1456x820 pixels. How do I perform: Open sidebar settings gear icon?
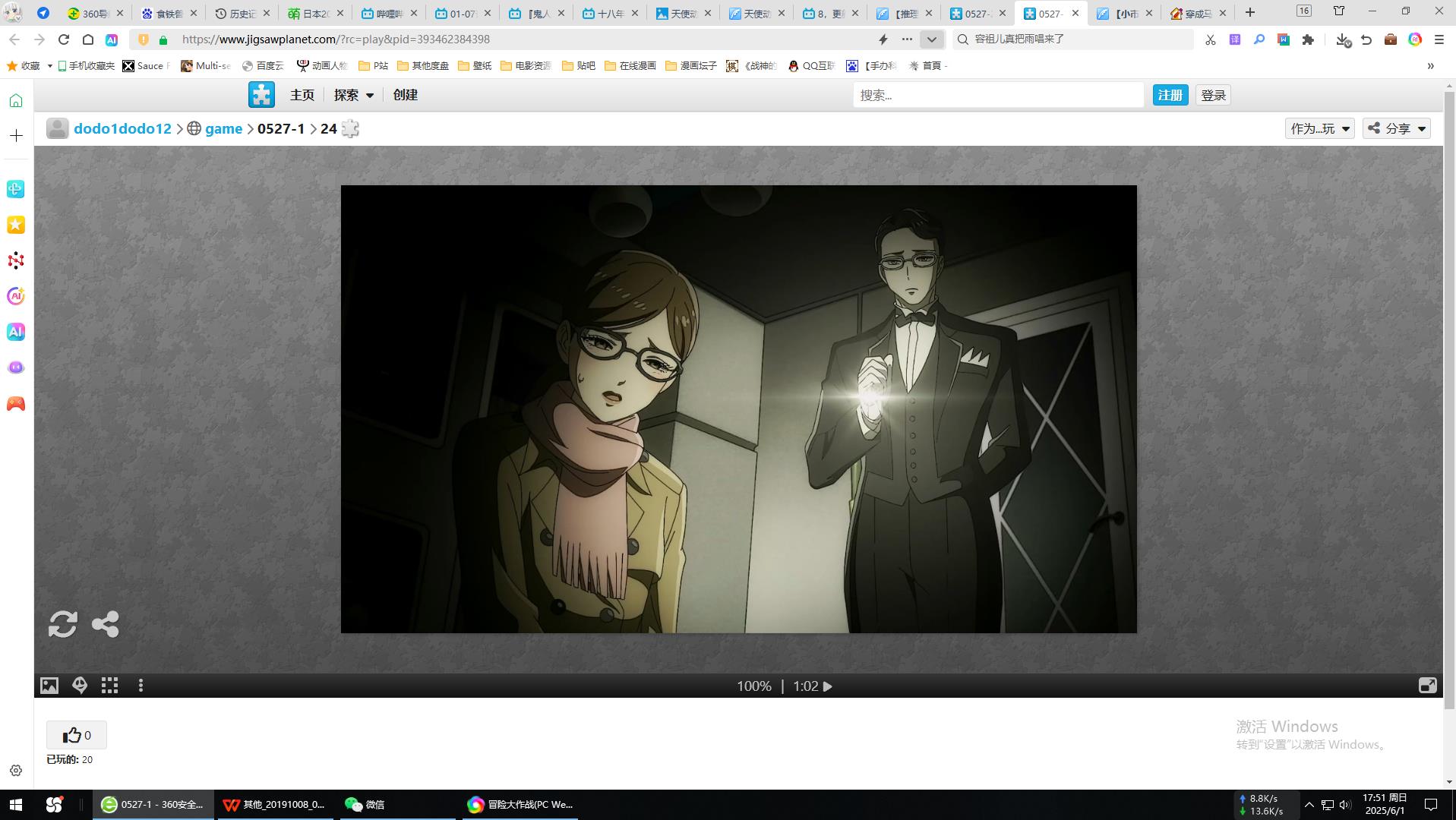(x=16, y=771)
